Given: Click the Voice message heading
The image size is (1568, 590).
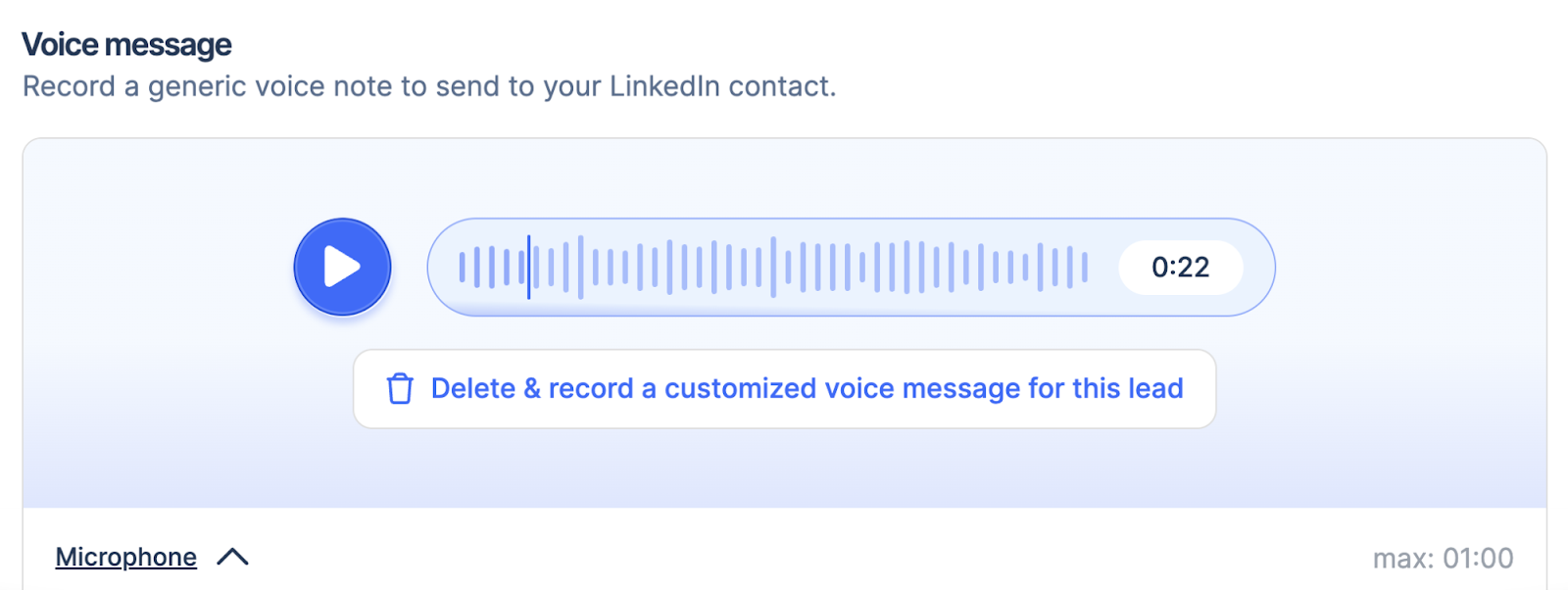Looking at the screenshot, I should coord(126,45).
